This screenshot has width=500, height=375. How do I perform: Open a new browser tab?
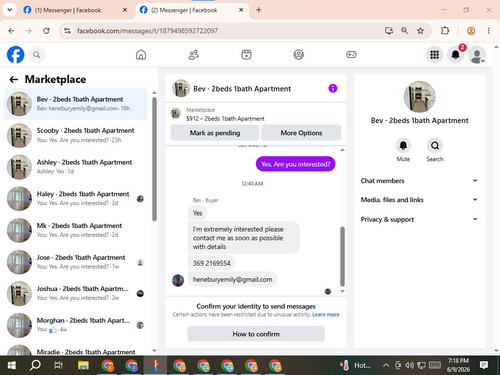259,10
